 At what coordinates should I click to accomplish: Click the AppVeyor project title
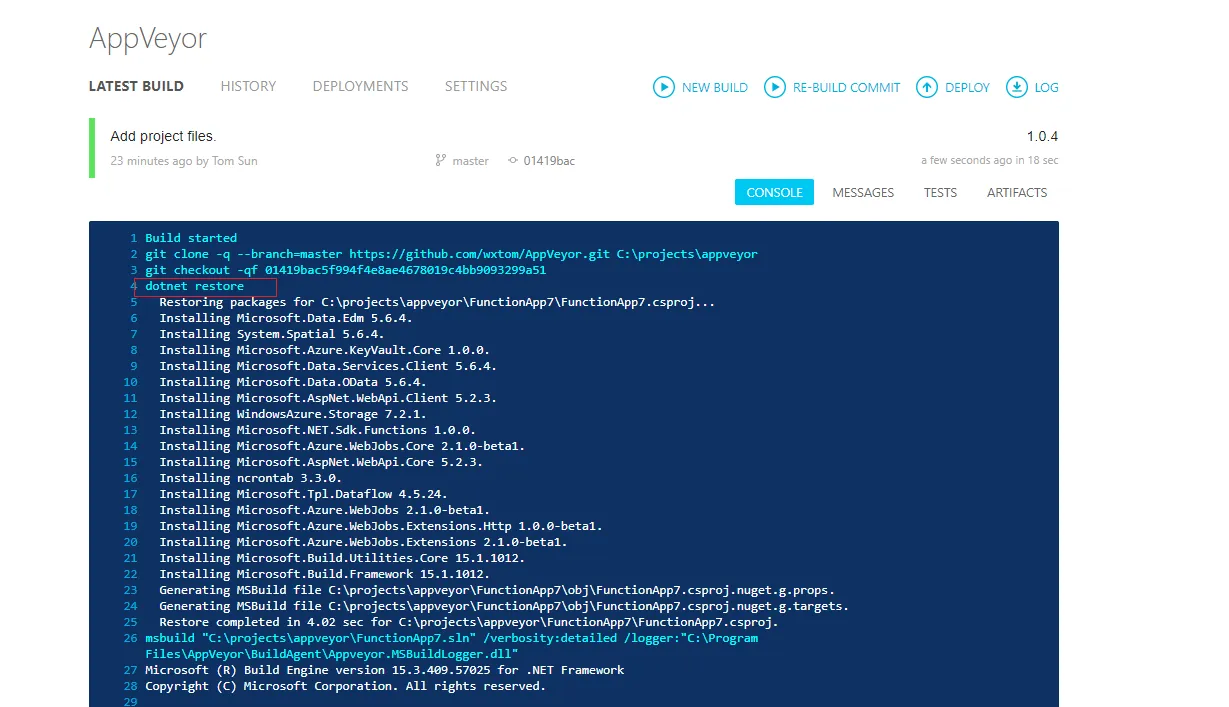coord(148,38)
